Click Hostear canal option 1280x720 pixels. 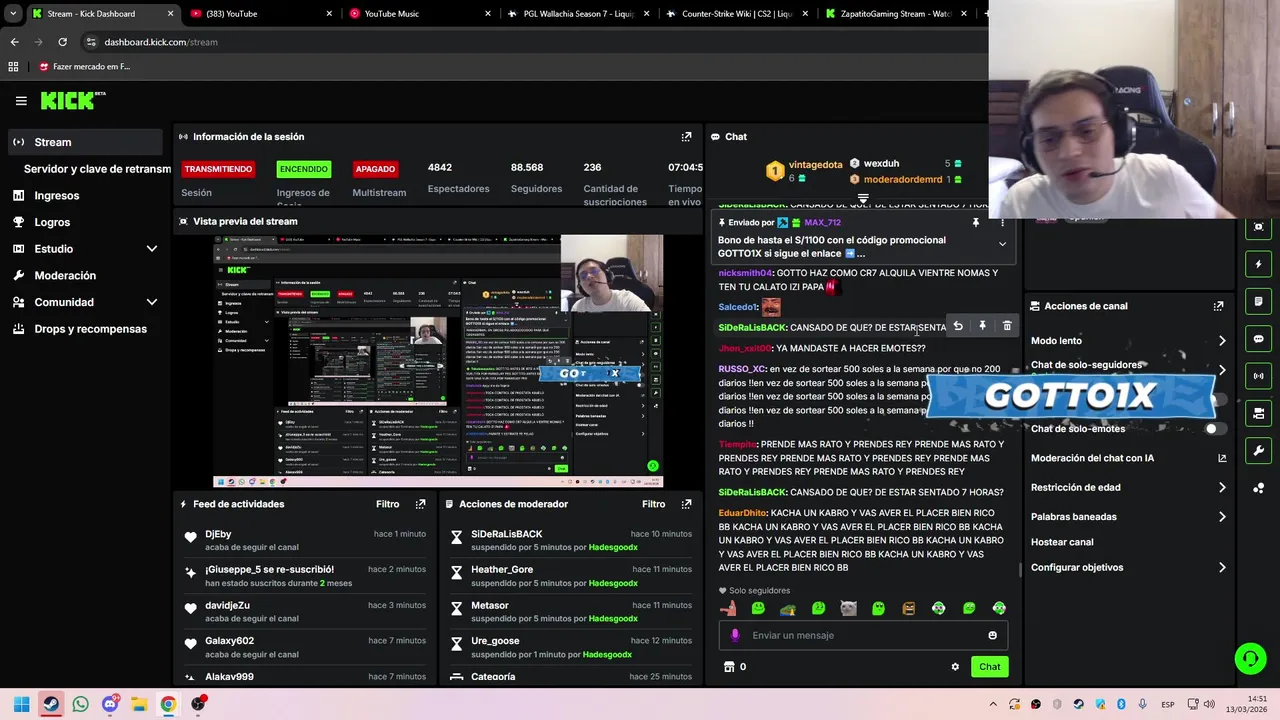(1062, 542)
